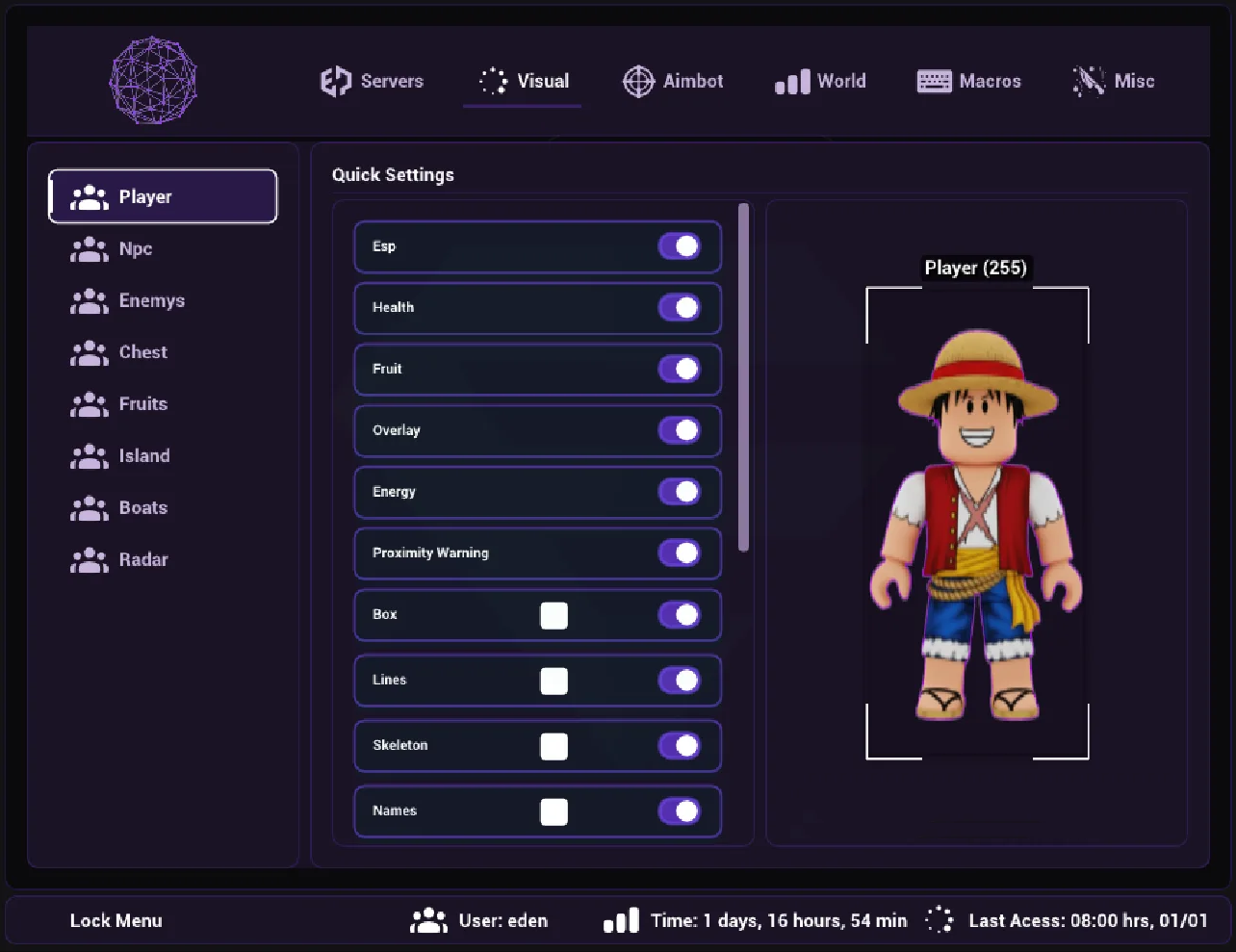Click the Radar group icon
The image size is (1236, 952).
pos(90,560)
